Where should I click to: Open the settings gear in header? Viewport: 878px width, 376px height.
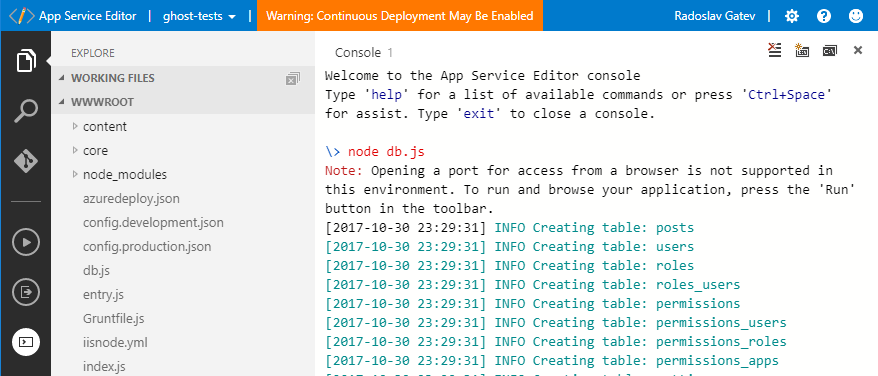pyautogui.click(x=792, y=16)
